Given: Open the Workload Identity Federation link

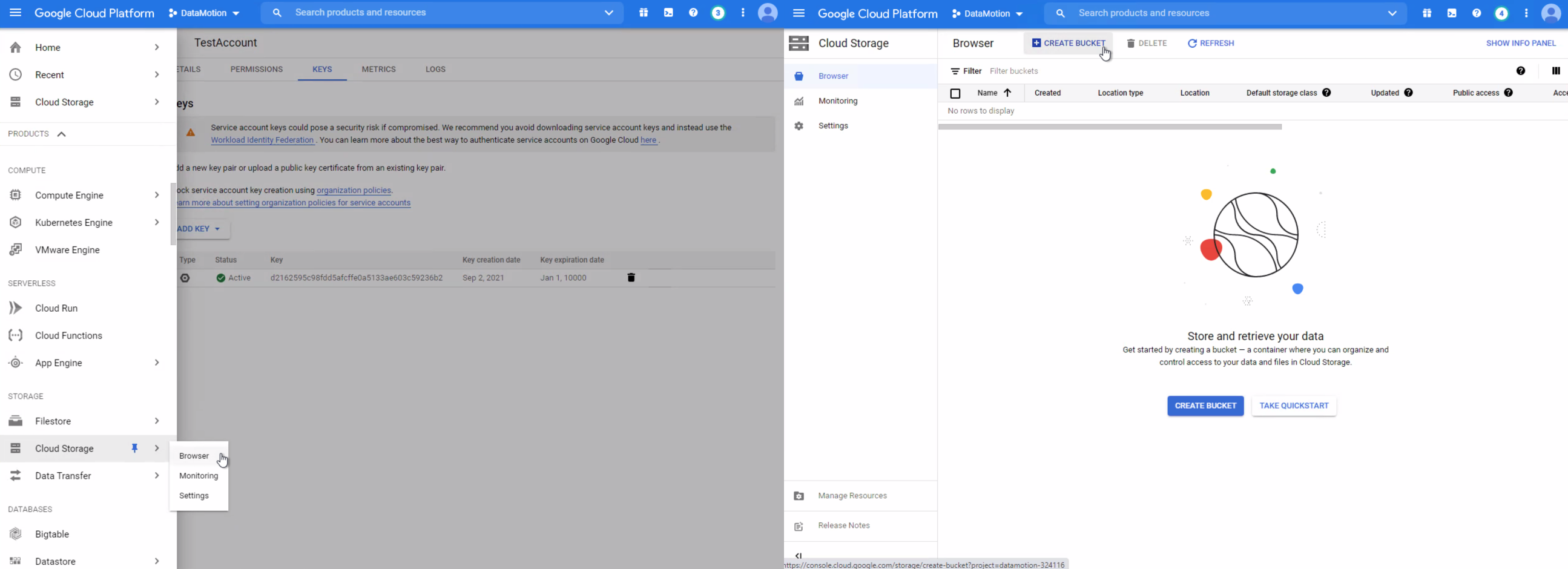Looking at the screenshot, I should pos(262,140).
